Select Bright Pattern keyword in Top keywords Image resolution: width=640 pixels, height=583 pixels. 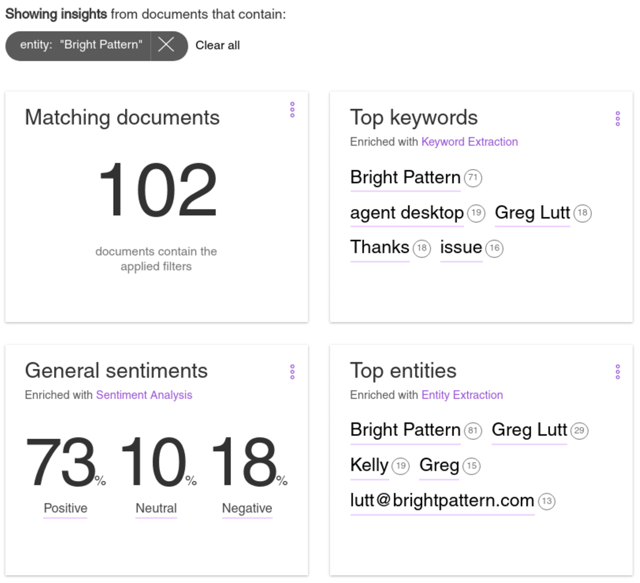pyautogui.click(x=405, y=178)
